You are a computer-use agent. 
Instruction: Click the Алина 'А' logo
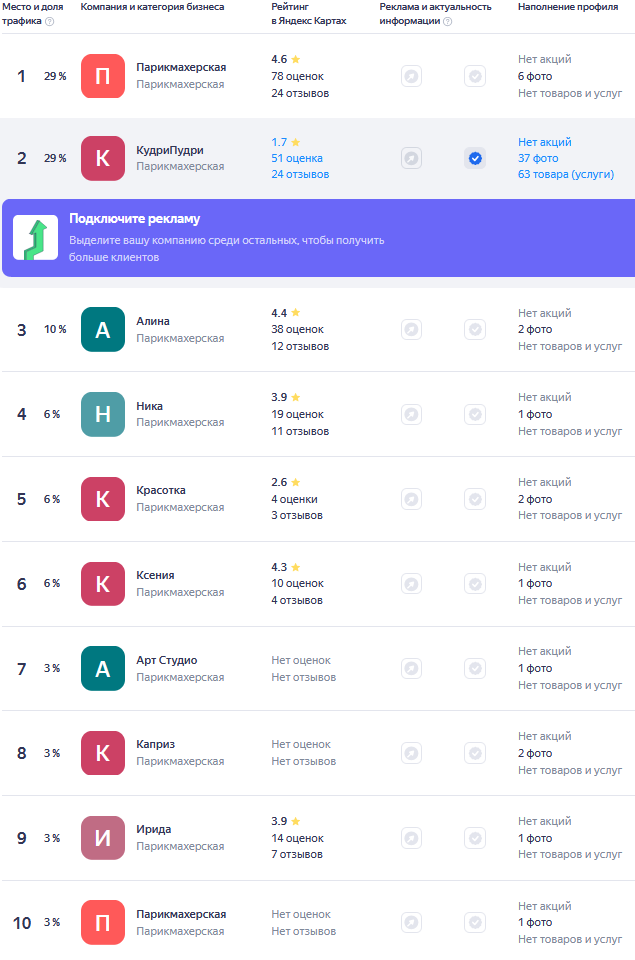(x=103, y=329)
